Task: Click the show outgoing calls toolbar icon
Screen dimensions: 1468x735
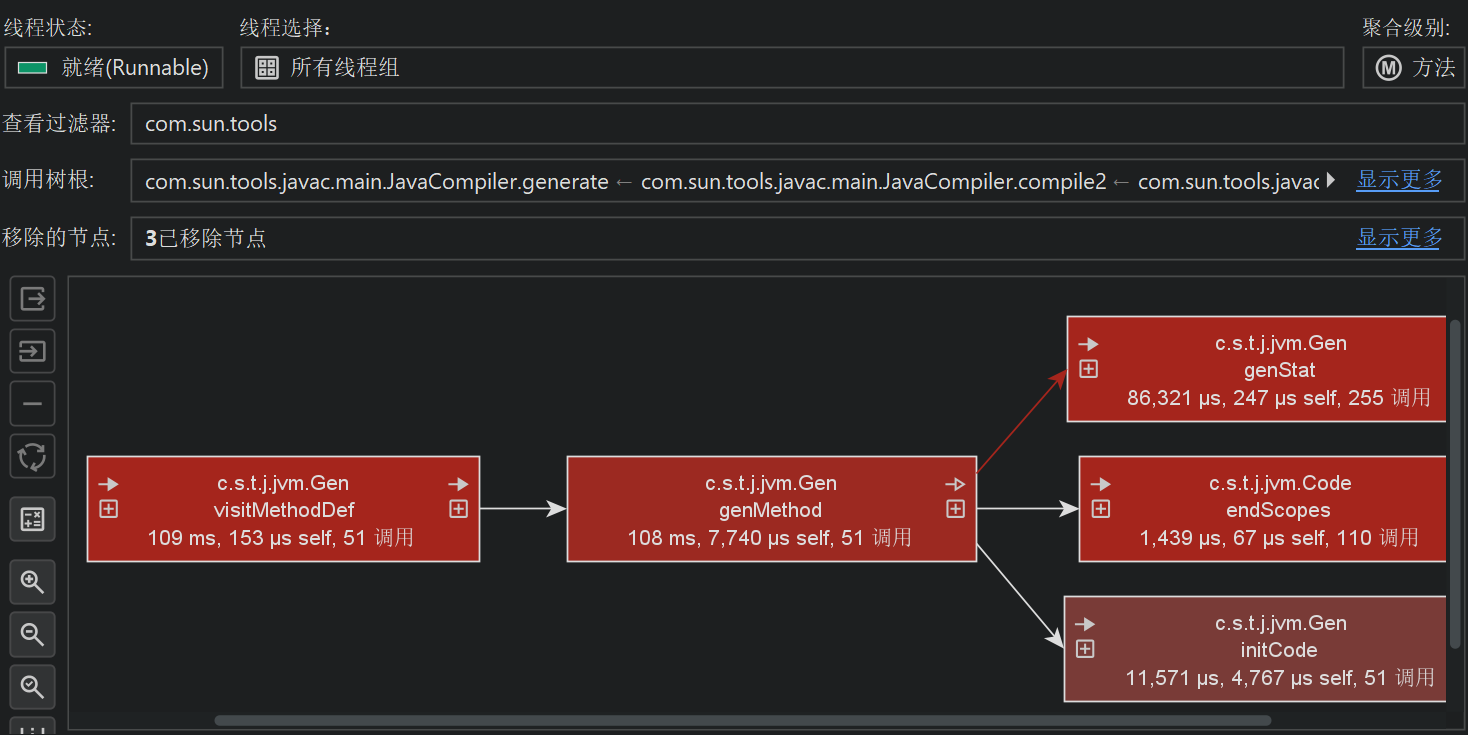Action: point(32,299)
